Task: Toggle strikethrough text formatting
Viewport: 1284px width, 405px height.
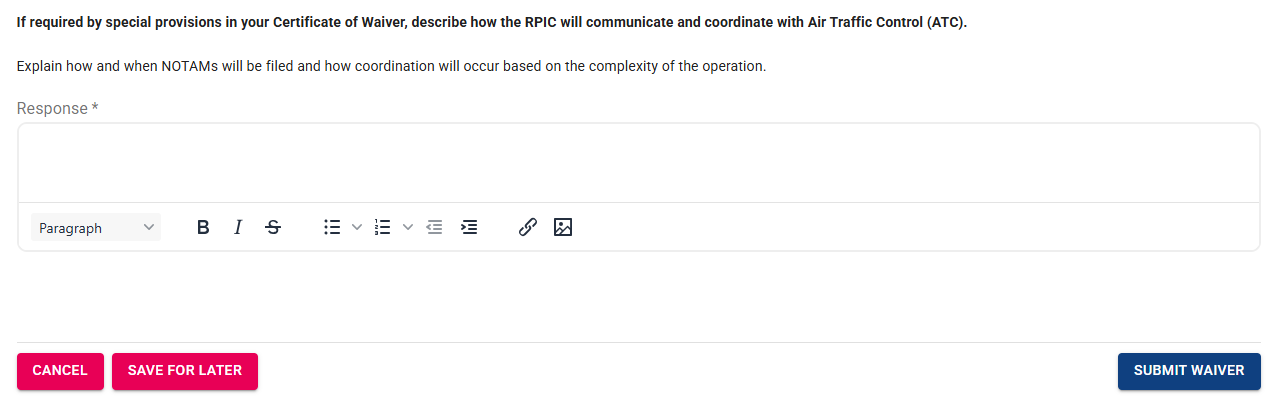Action: 273,228
